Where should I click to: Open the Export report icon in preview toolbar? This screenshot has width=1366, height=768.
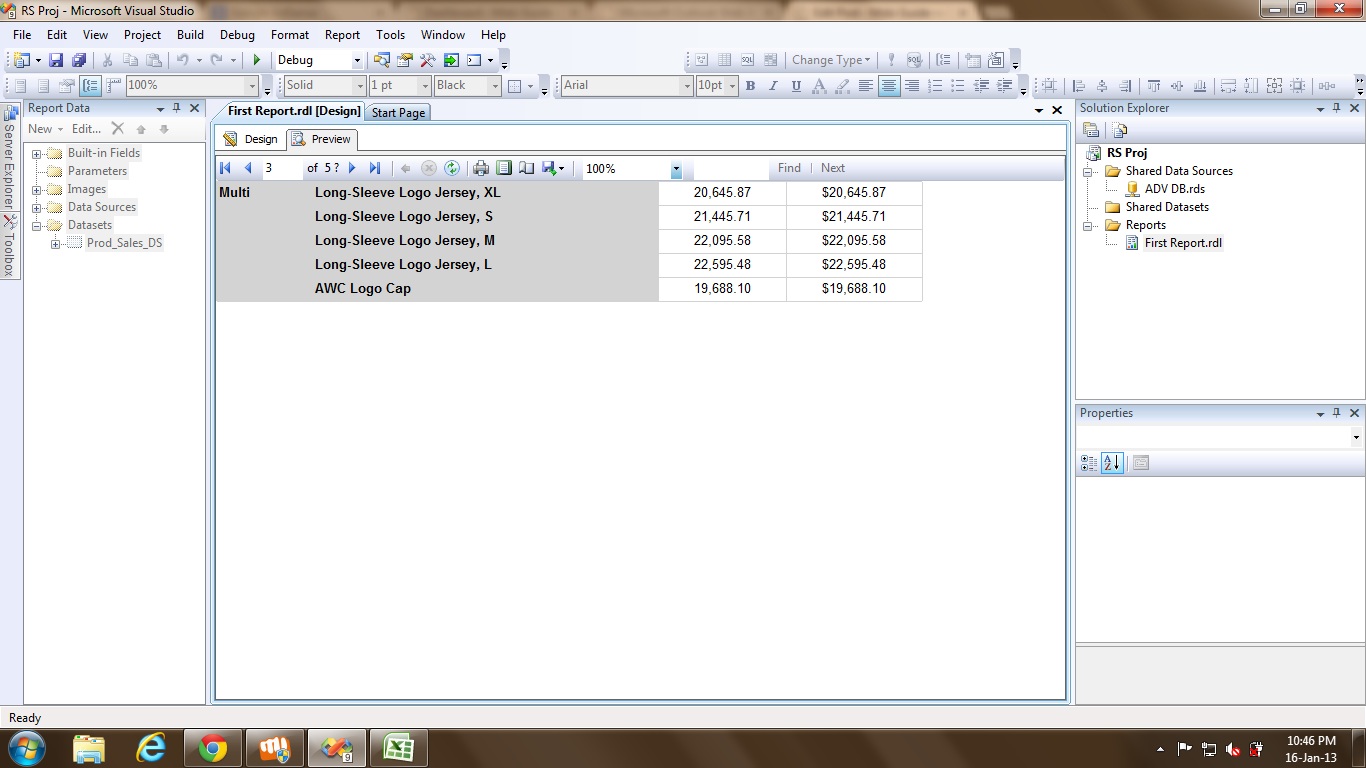click(x=549, y=168)
